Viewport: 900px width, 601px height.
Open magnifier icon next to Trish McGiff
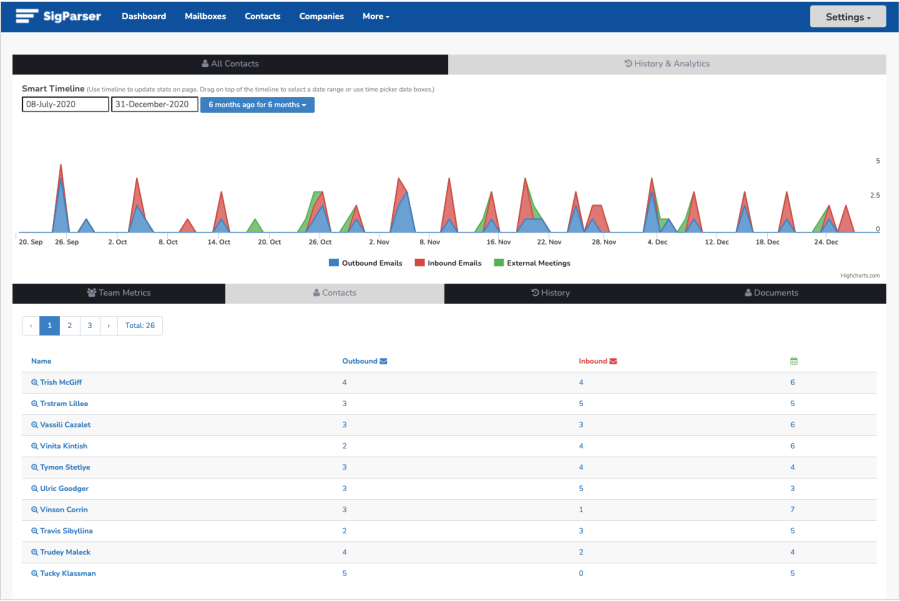tap(34, 382)
